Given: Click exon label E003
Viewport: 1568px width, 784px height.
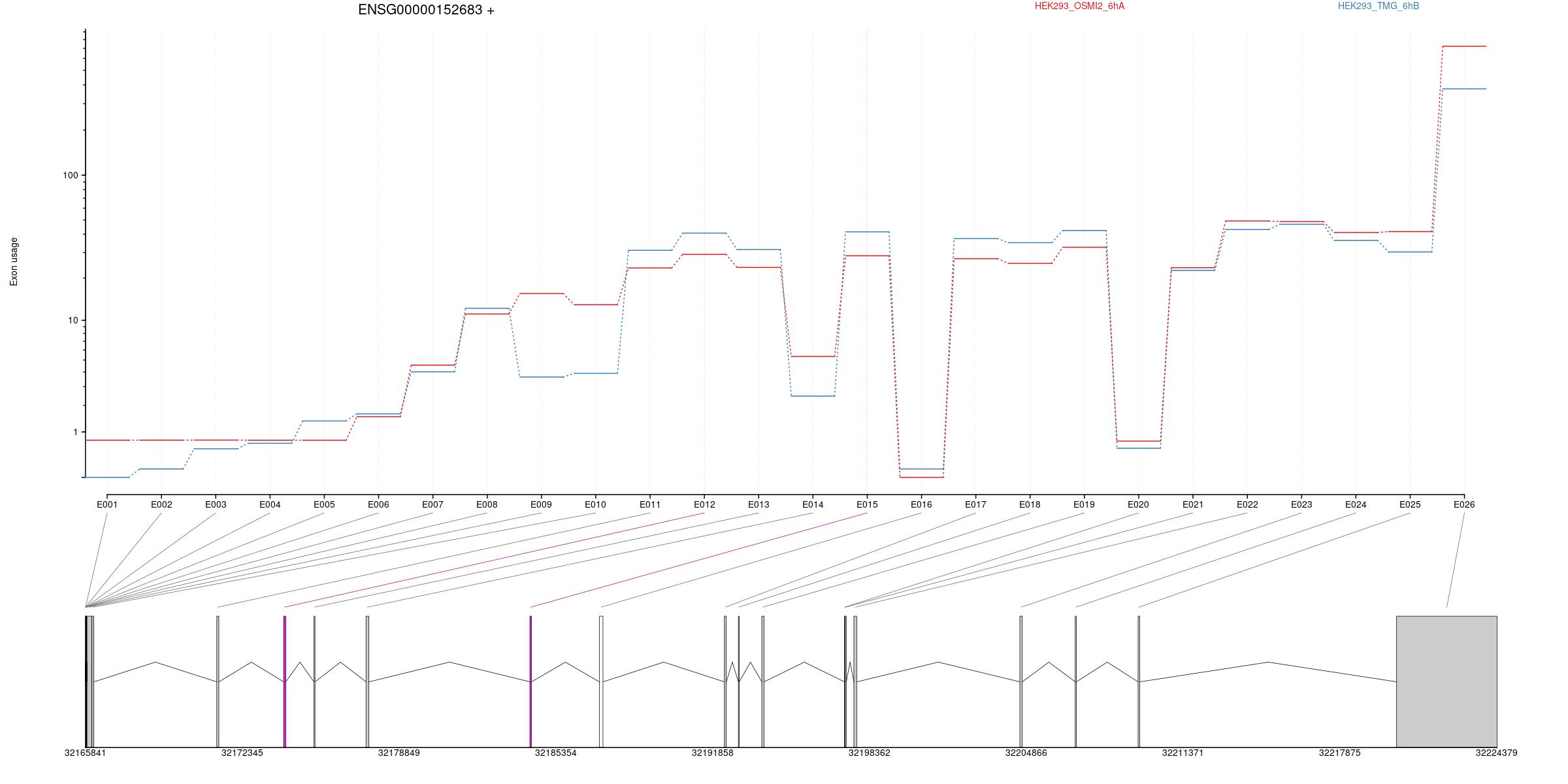Looking at the screenshot, I should 216,504.
